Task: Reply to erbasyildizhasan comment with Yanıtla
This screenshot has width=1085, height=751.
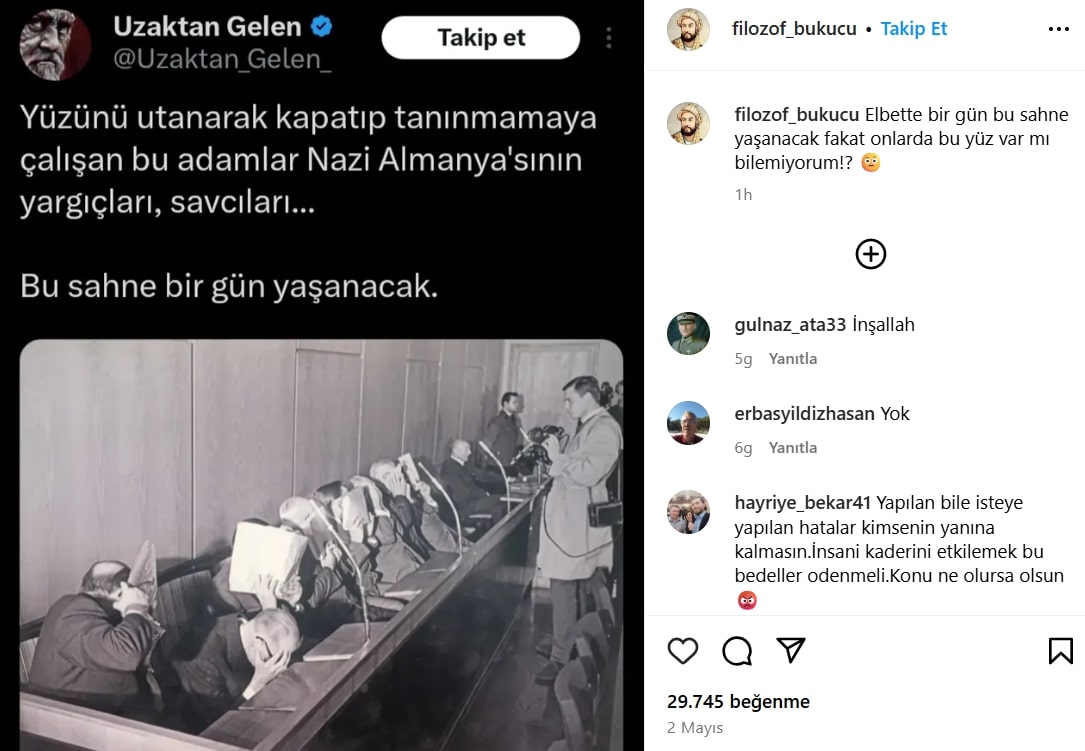Action: 792,448
